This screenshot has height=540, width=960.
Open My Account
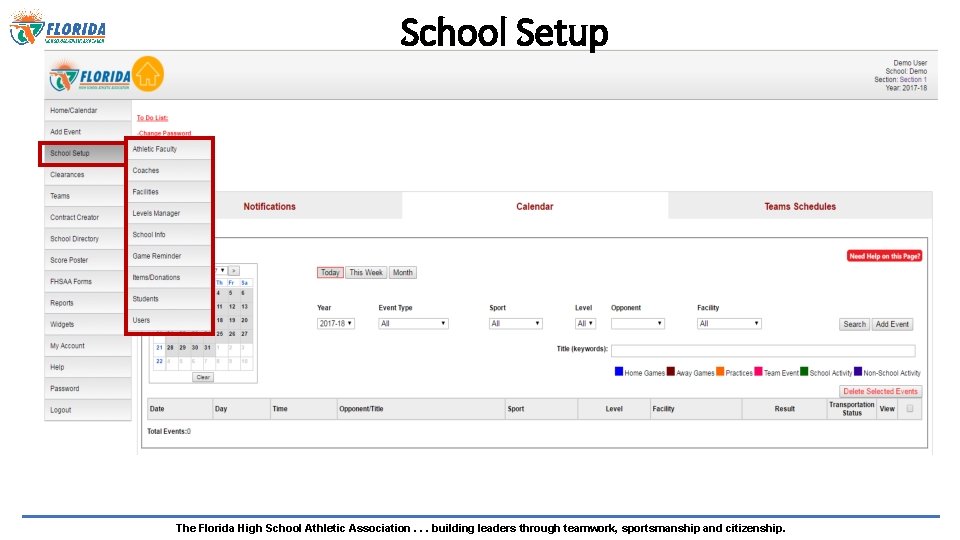coord(88,346)
